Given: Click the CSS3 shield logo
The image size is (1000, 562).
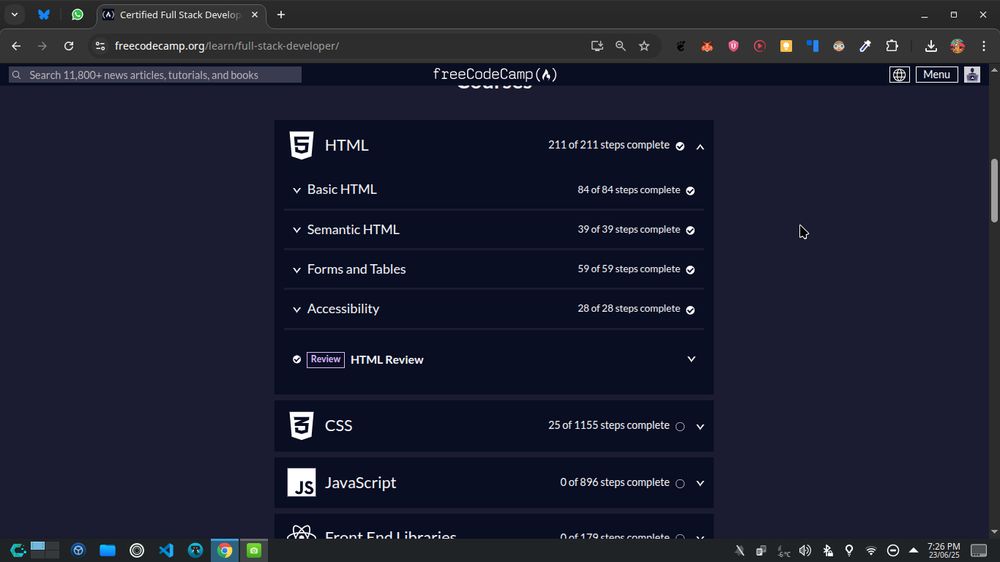Looking at the screenshot, I should pos(301,425).
